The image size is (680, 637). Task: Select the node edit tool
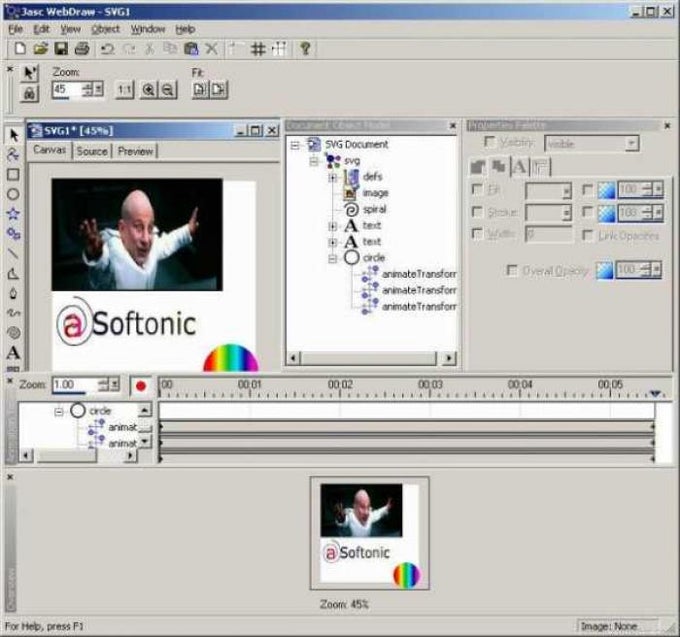[x=13, y=155]
